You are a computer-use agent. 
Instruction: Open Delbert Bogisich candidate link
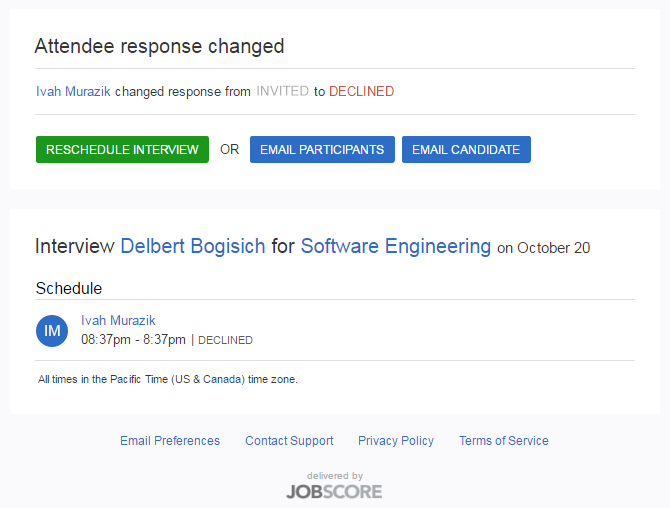pos(193,246)
